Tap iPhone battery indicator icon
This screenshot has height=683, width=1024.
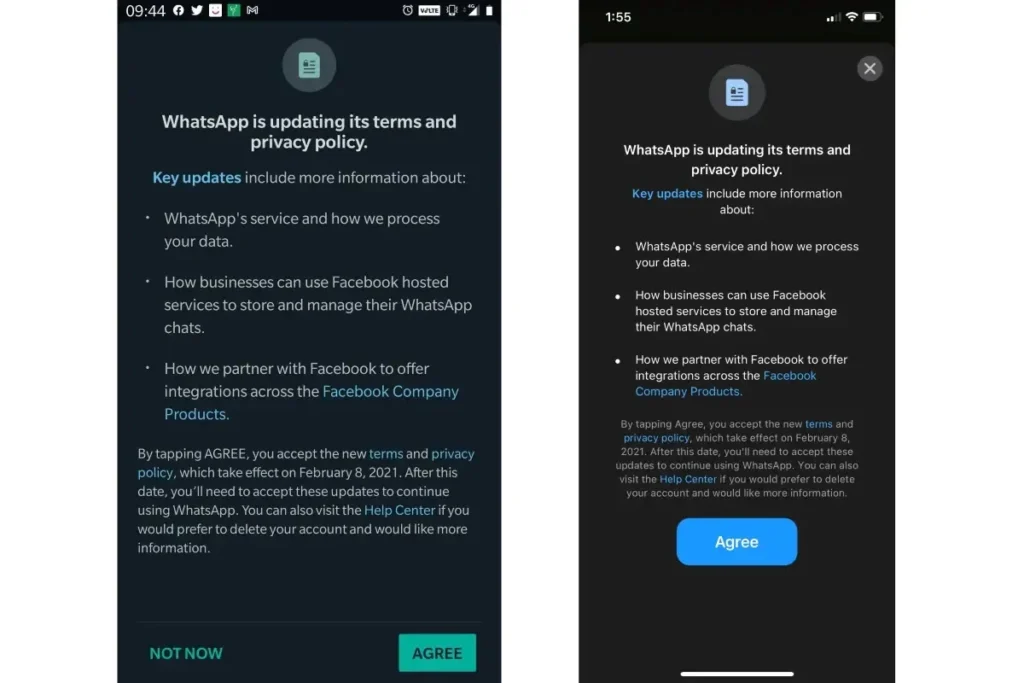coord(872,17)
